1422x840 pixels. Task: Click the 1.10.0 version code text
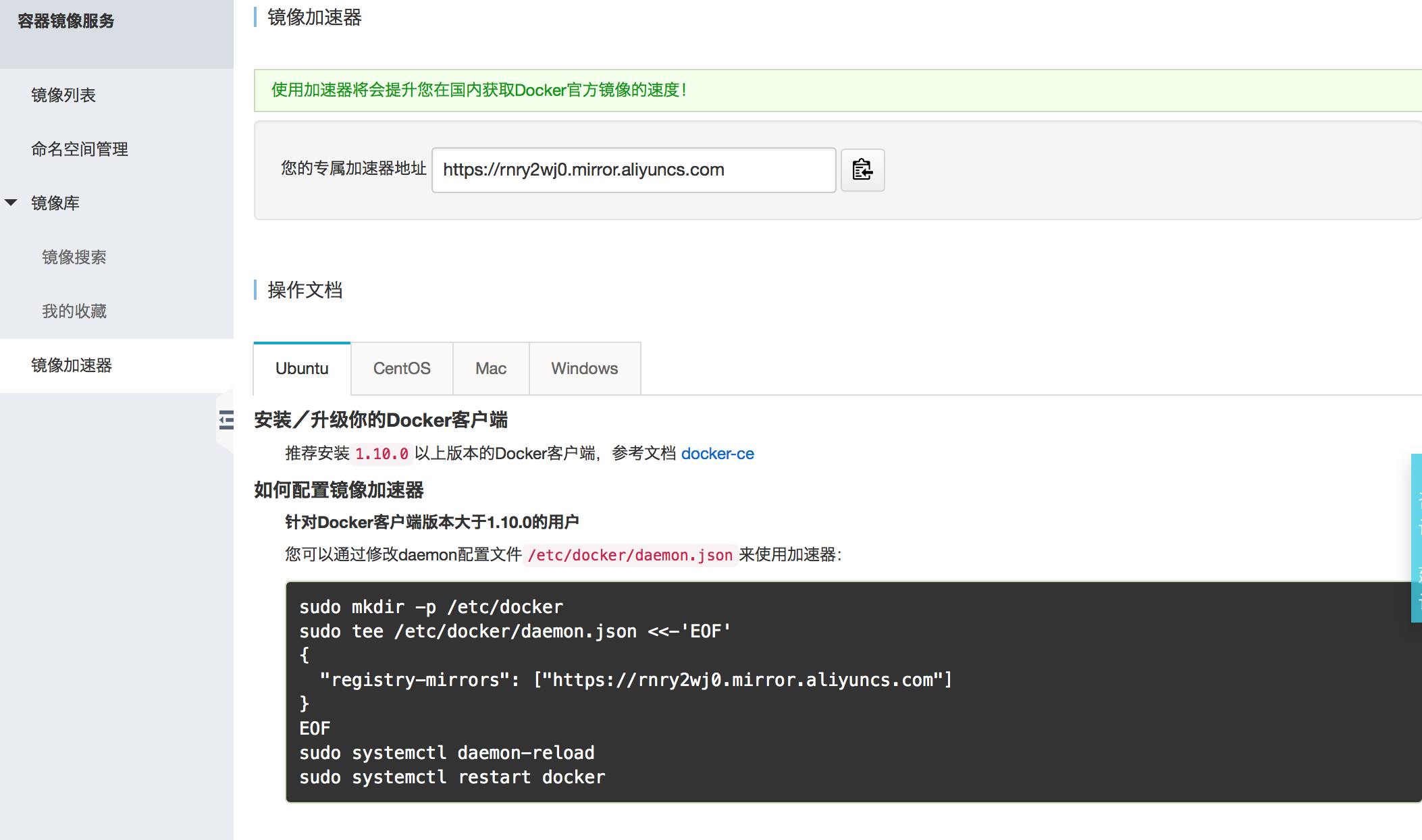[381, 454]
